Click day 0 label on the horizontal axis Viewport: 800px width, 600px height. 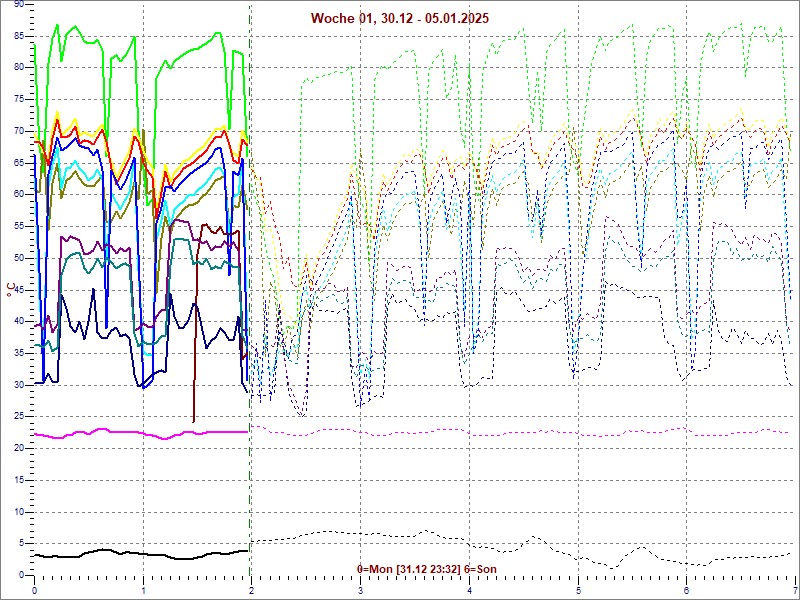coord(34,591)
